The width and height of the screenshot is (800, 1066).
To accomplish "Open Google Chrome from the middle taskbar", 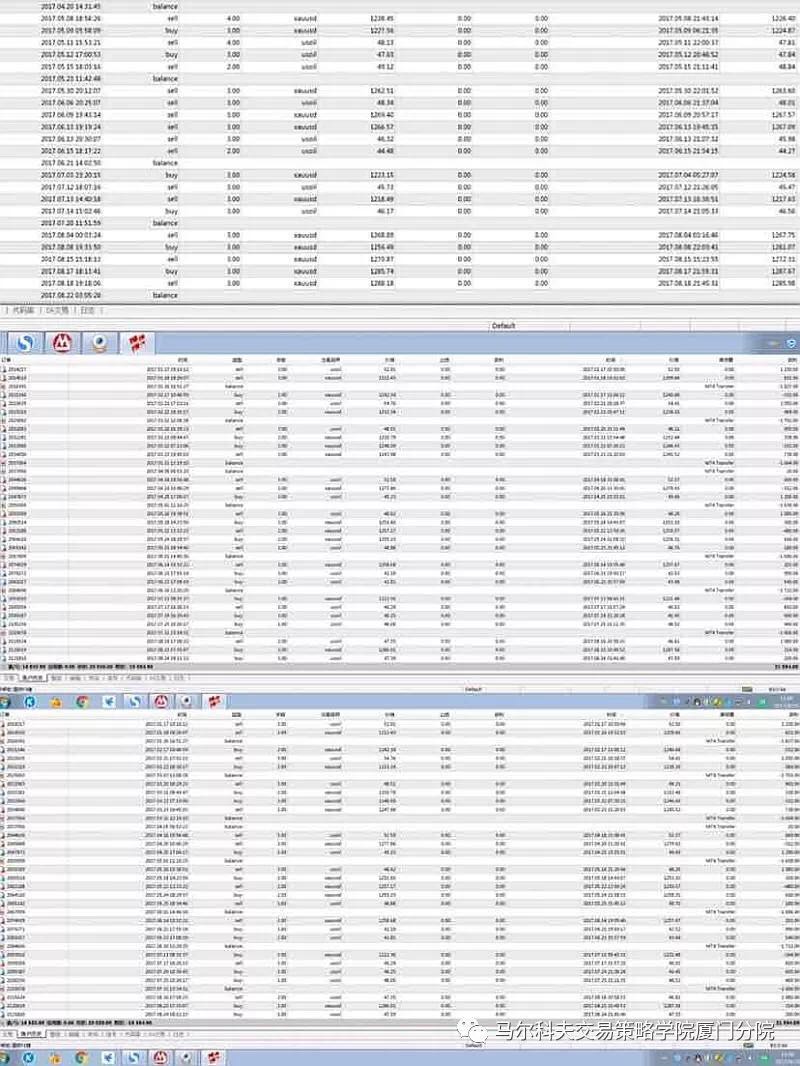I will [x=83, y=701].
